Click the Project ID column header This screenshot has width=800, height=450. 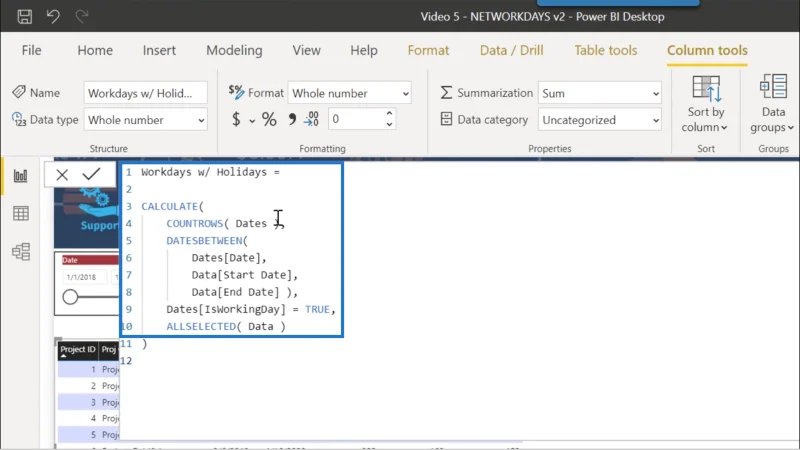click(78, 349)
